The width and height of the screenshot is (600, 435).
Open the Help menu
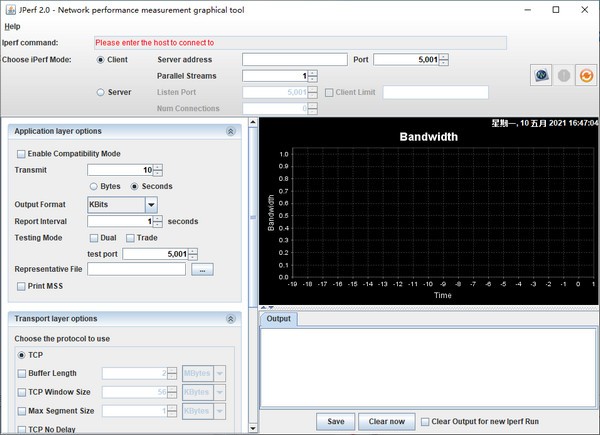point(12,26)
